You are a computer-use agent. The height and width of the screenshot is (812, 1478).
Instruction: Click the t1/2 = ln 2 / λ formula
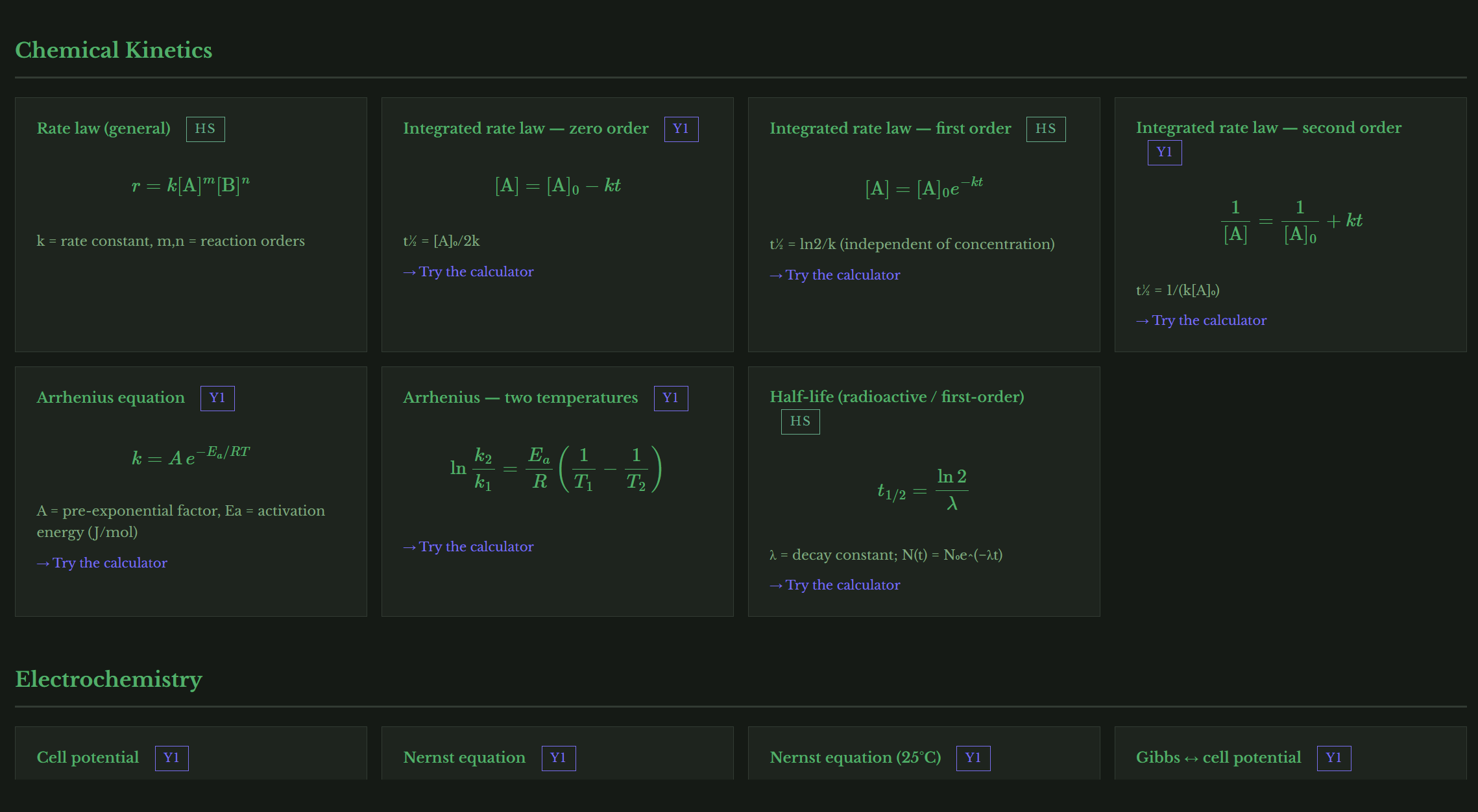[923, 490]
